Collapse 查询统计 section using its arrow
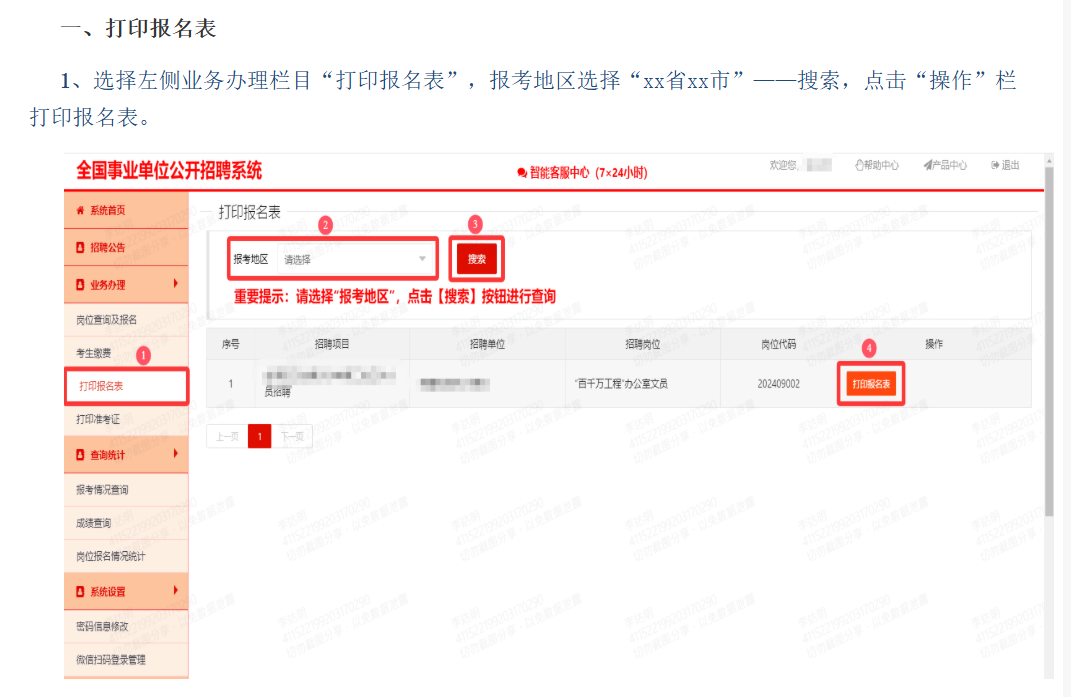Viewport: 1071px width, 697px height. (176, 454)
